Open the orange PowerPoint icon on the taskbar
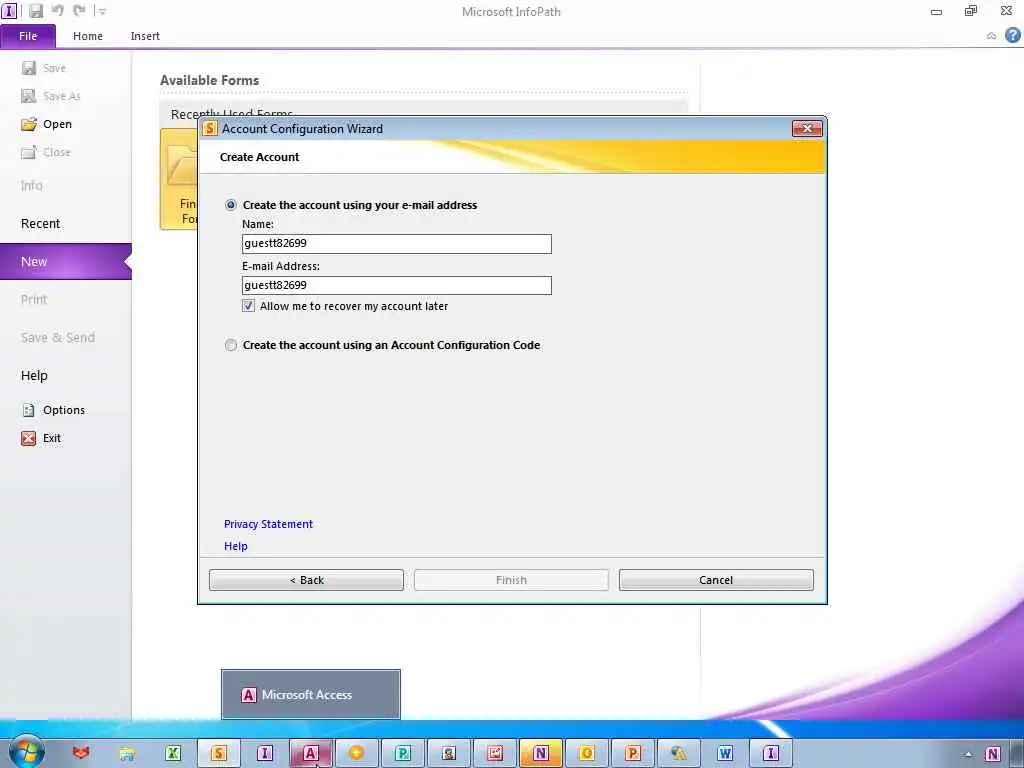Image resolution: width=1024 pixels, height=768 pixels. click(x=633, y=753)
